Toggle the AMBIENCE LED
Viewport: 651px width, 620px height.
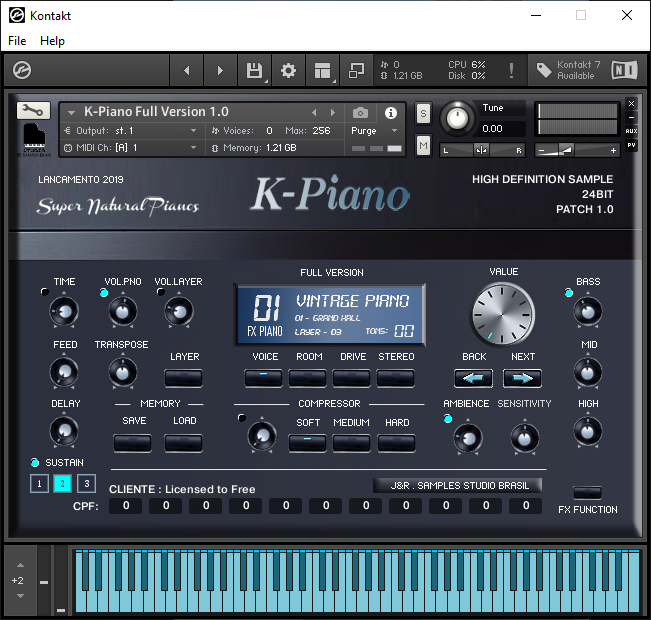(x=448, y=419)
